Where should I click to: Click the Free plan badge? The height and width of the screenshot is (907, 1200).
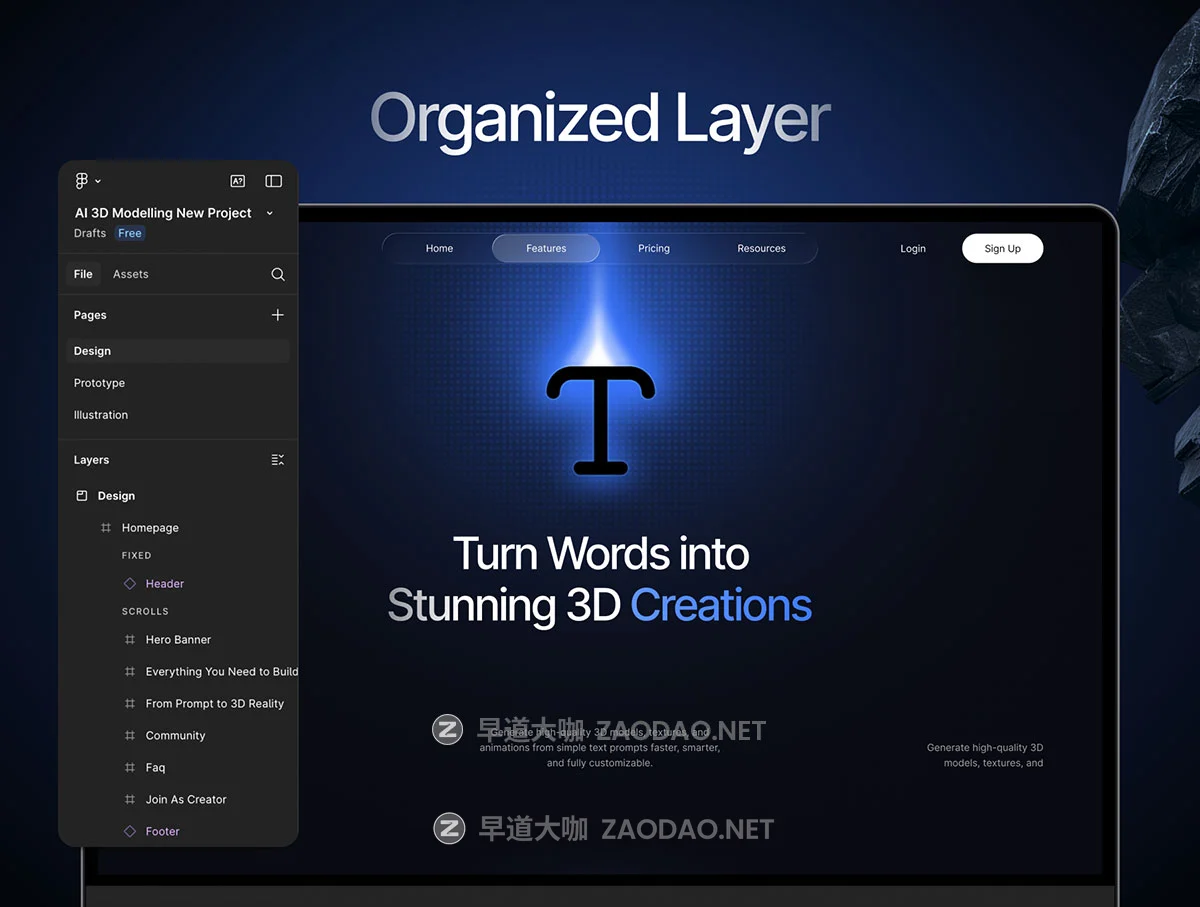point(130,233)
